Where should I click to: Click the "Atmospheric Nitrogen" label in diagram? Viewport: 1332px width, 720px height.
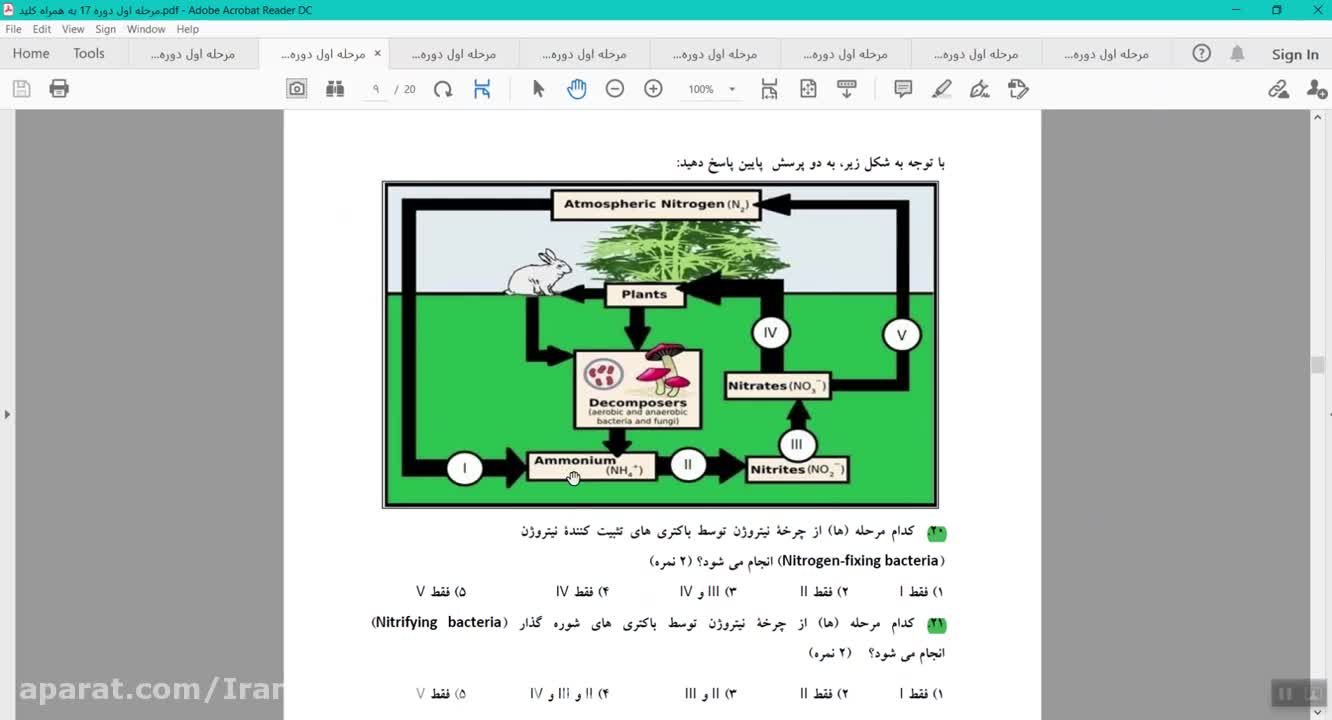[656, 205]
